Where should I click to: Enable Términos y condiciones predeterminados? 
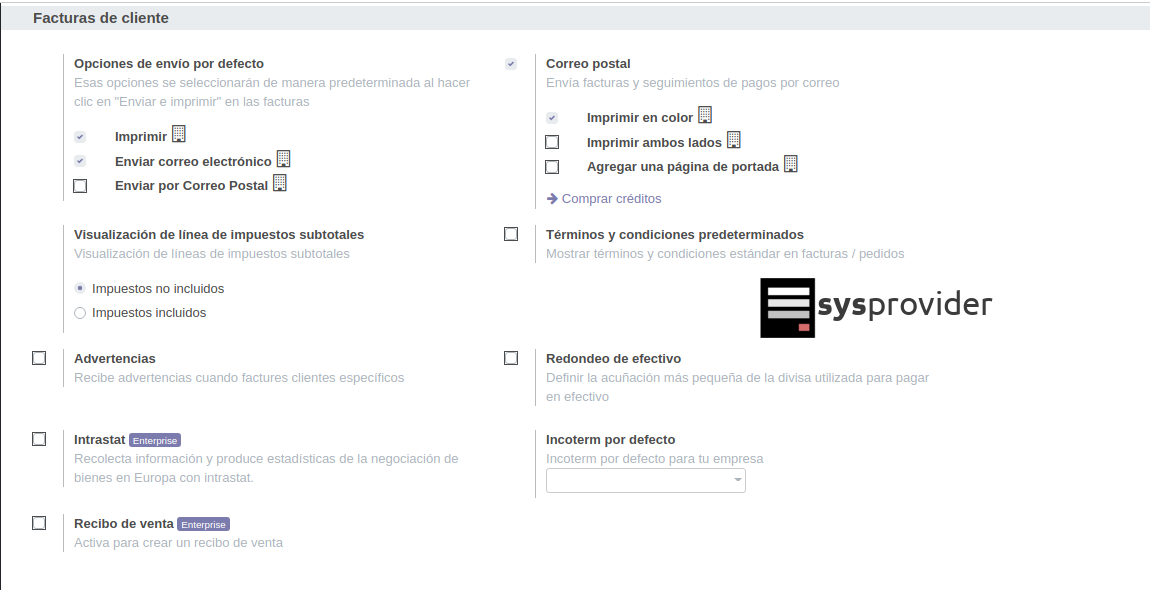click(511, 234)
